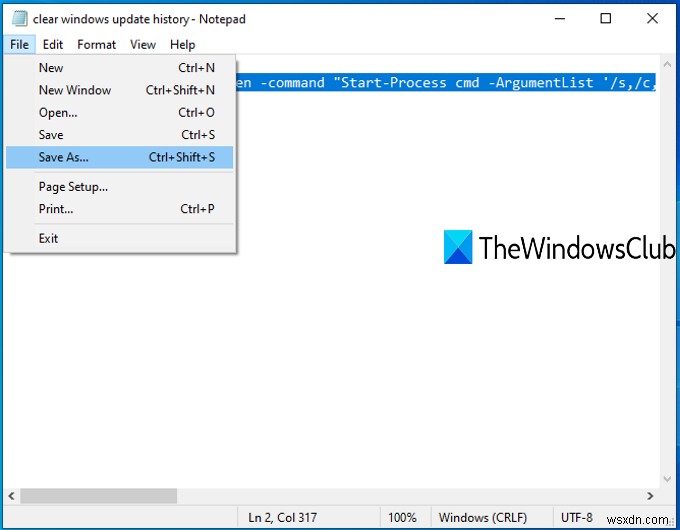Select Save in the File menu
Screen dimensions: 680x530
(x=120, y=135)
